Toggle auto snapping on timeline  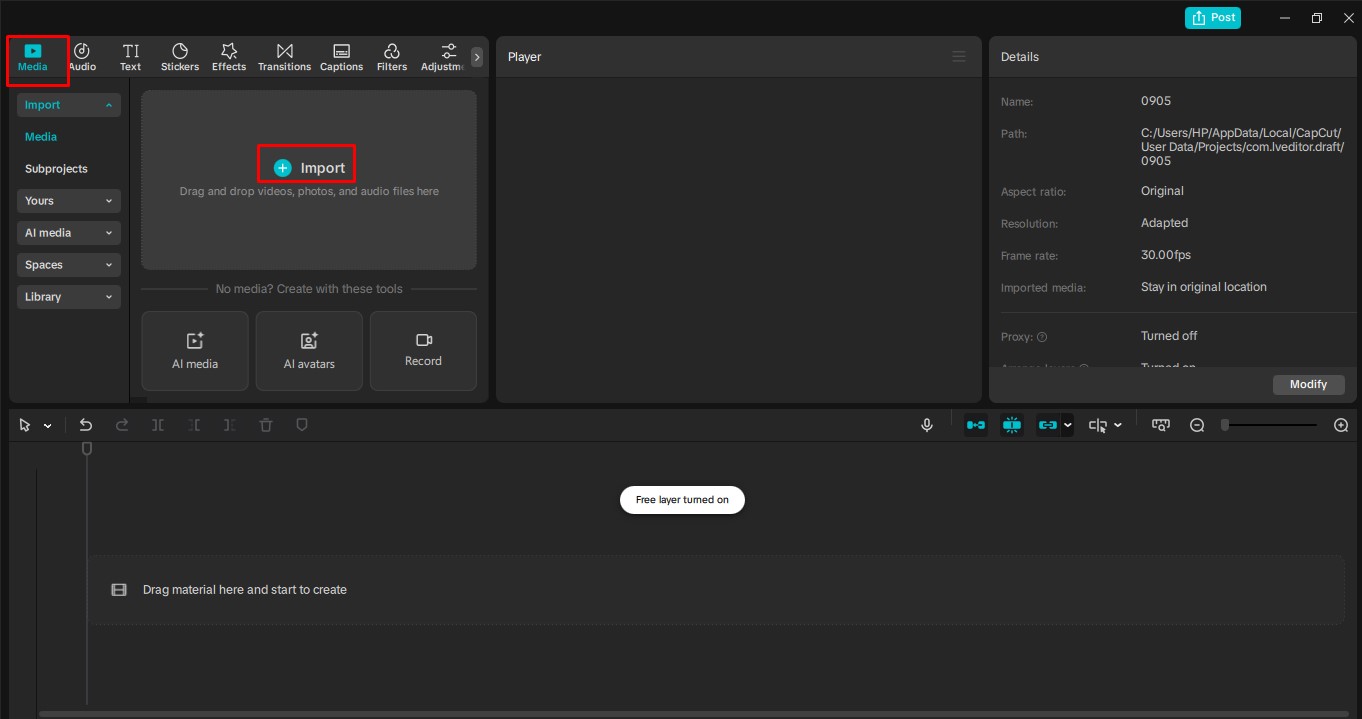[x=1012, y=425]
